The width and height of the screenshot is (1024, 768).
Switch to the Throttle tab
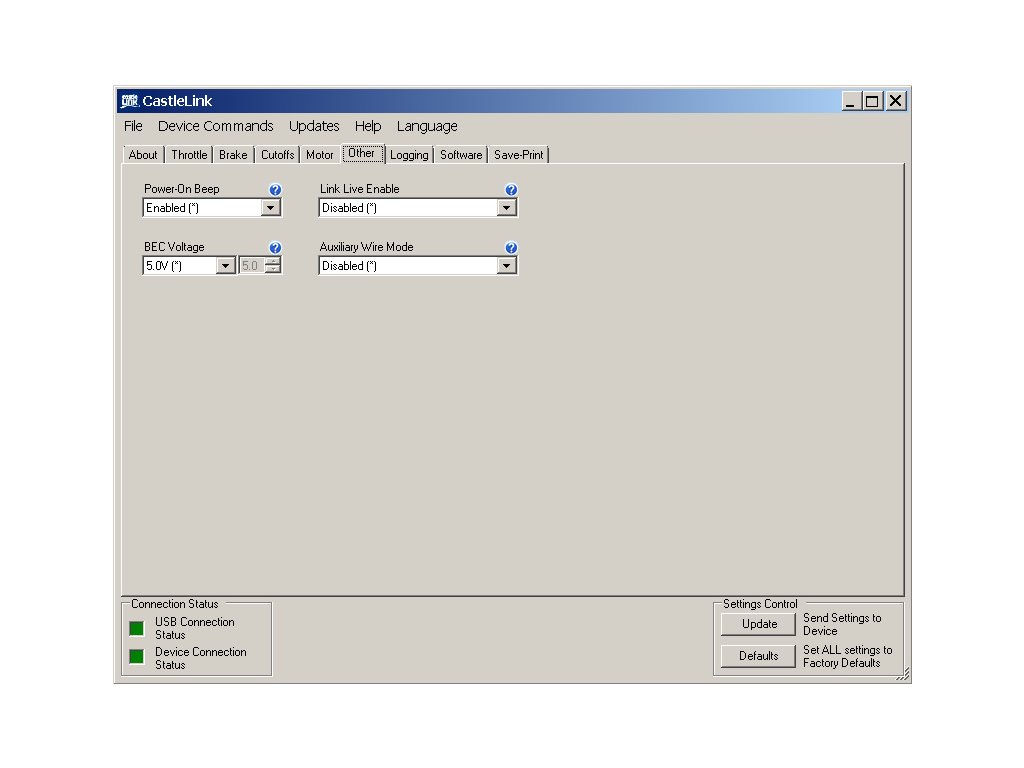coord(189,155)
